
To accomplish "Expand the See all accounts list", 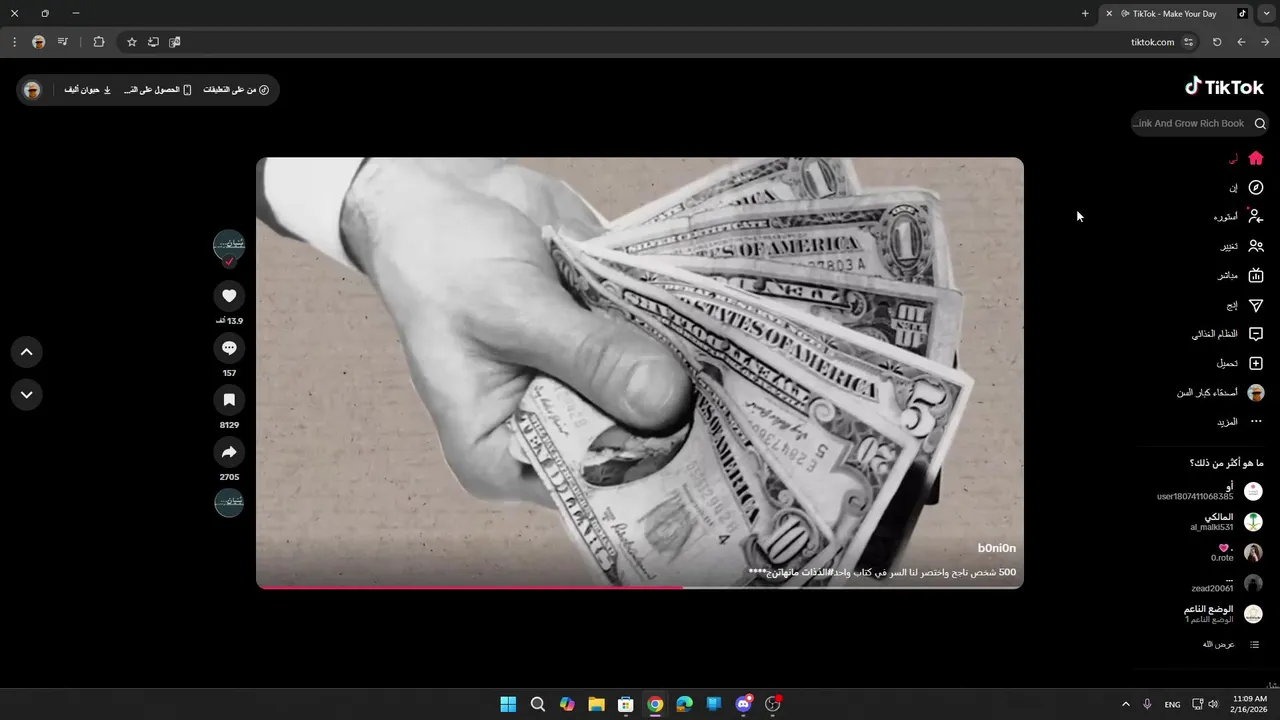I will coord(1231,645).
